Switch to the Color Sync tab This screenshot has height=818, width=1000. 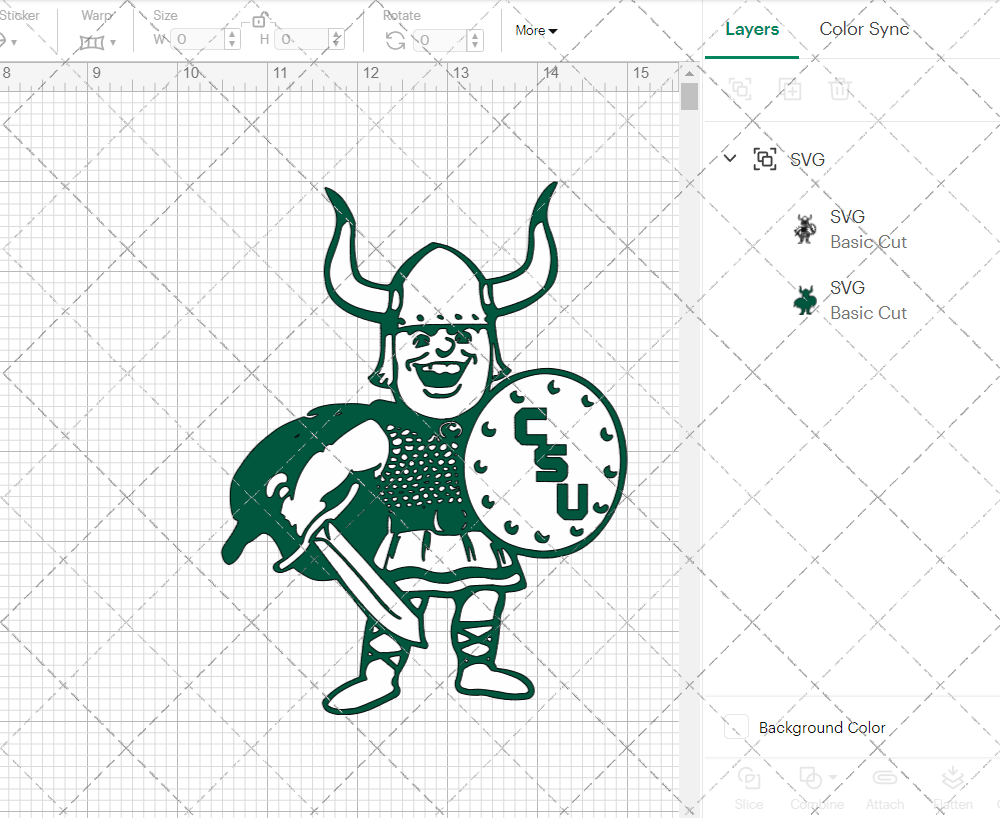pos(864,29)
